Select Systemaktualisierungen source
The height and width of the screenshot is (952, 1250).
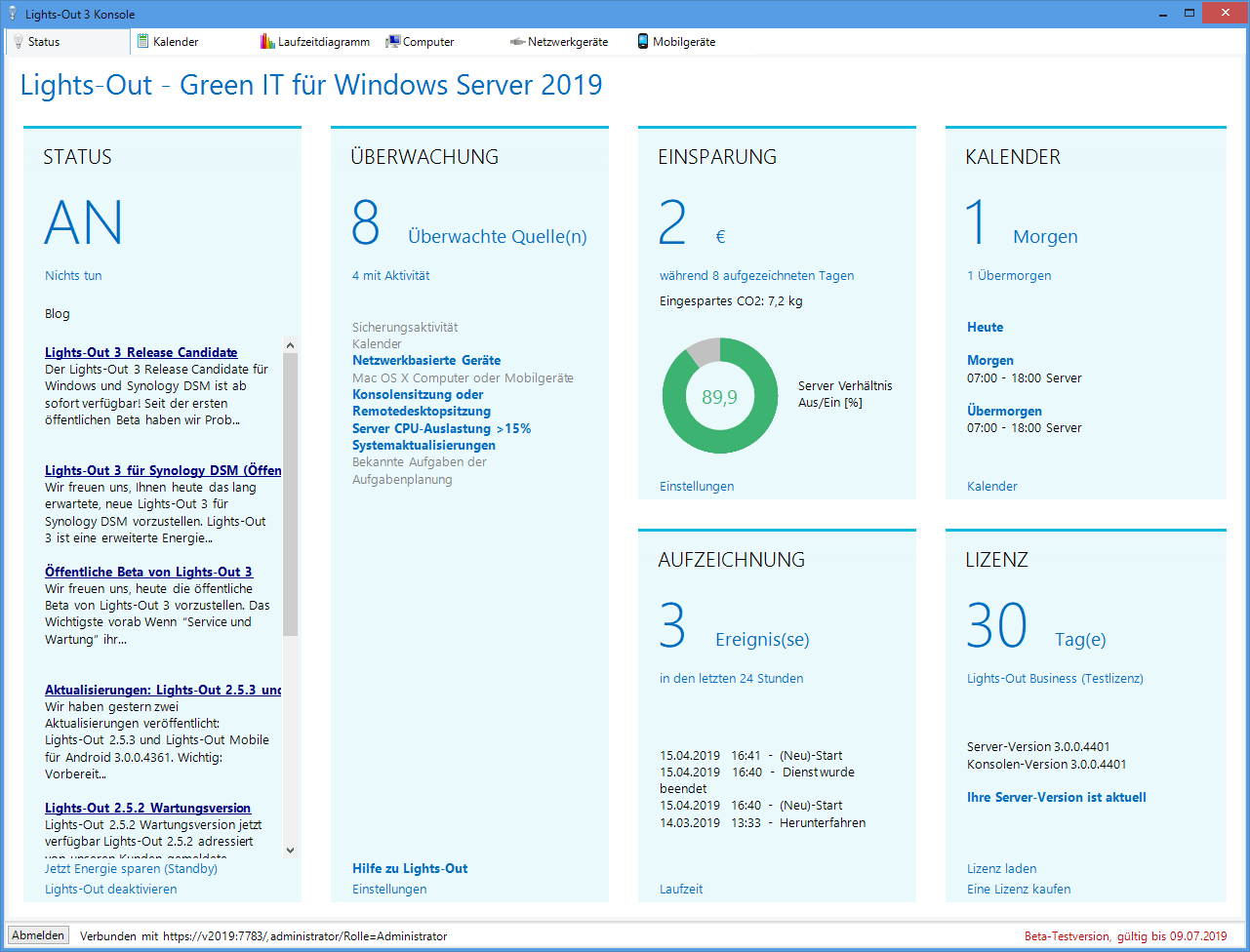424,445
